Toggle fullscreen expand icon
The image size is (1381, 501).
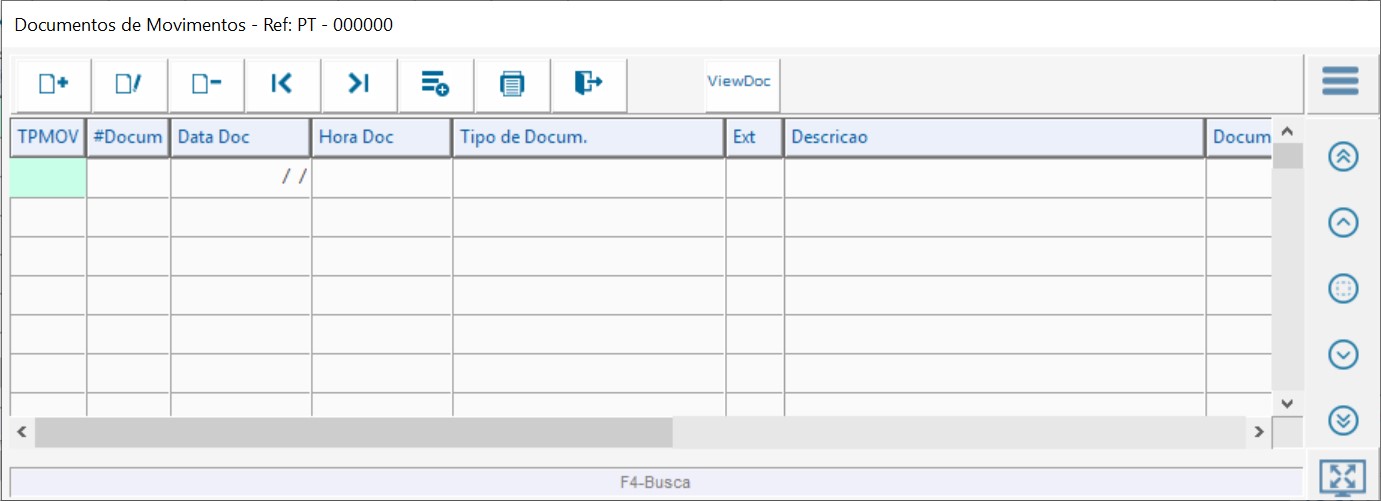click(x=1342, y=478)
